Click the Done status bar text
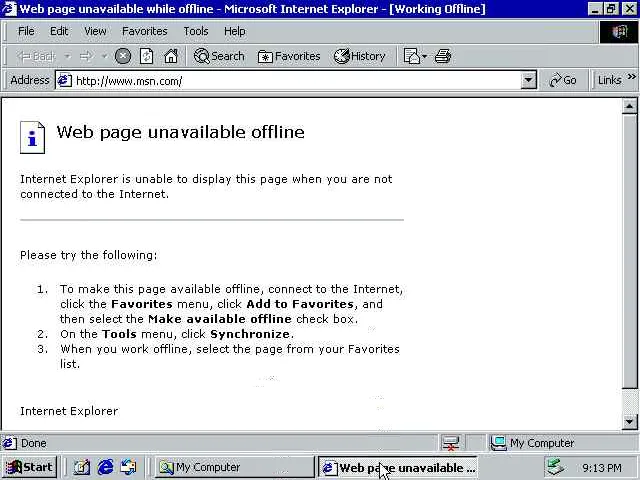 click(x=33, y=443)
